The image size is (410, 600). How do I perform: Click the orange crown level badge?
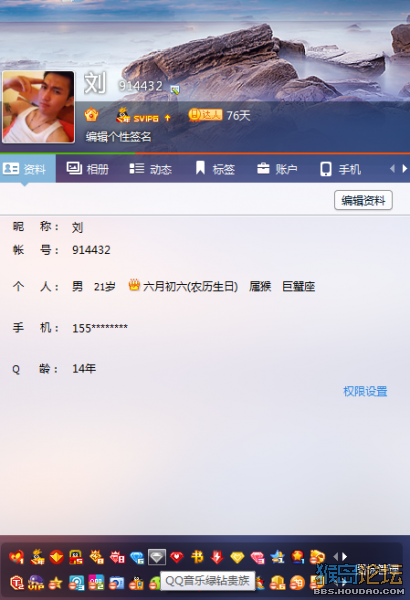coord(91,114)
